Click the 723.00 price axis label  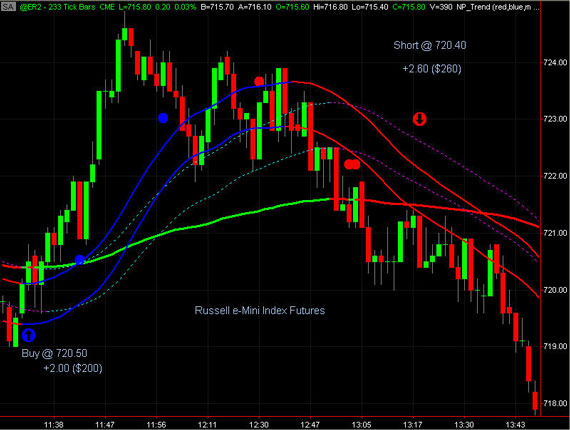coord(555,119)
